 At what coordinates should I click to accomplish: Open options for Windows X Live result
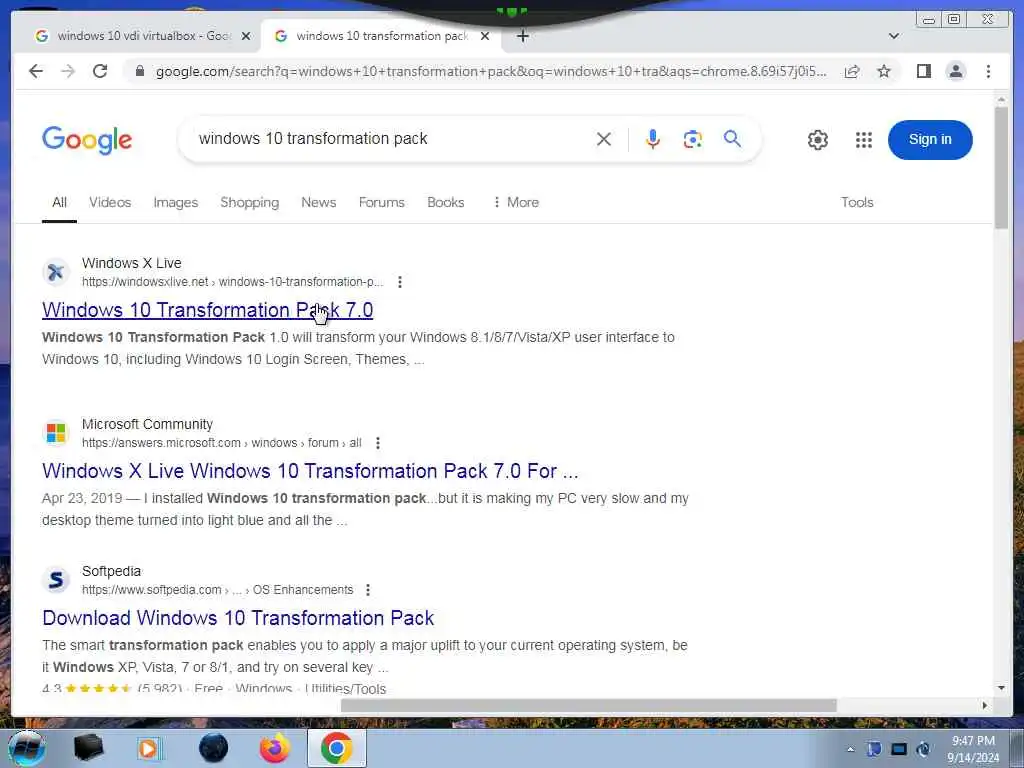[400, 282]
